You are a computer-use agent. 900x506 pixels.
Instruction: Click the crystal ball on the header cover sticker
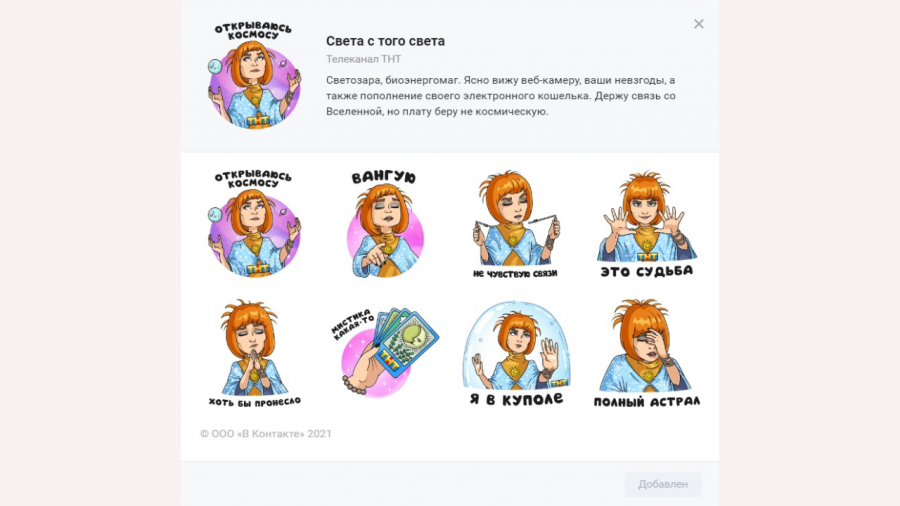click(215, 67)
